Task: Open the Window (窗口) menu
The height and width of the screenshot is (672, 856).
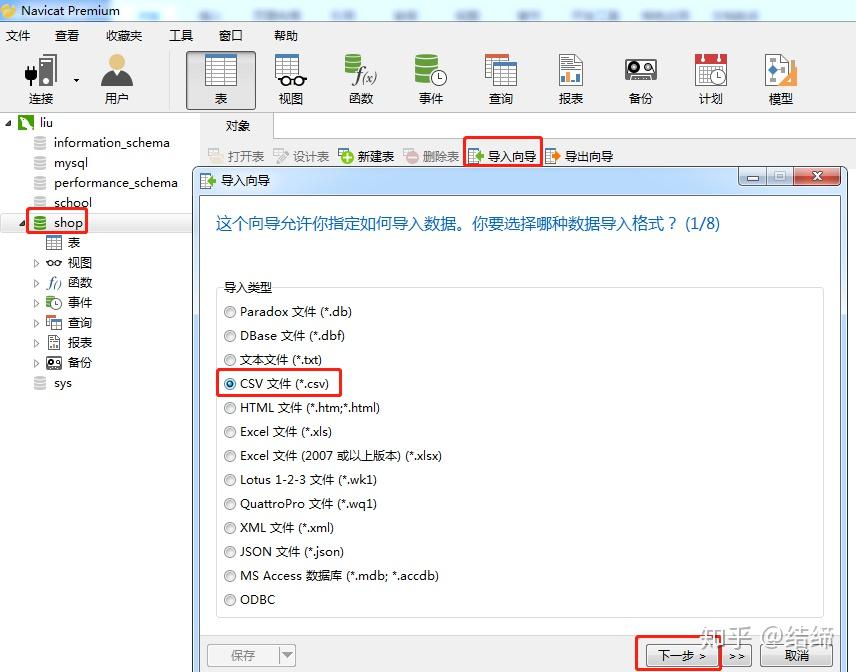Action: [x=230, y=35]
